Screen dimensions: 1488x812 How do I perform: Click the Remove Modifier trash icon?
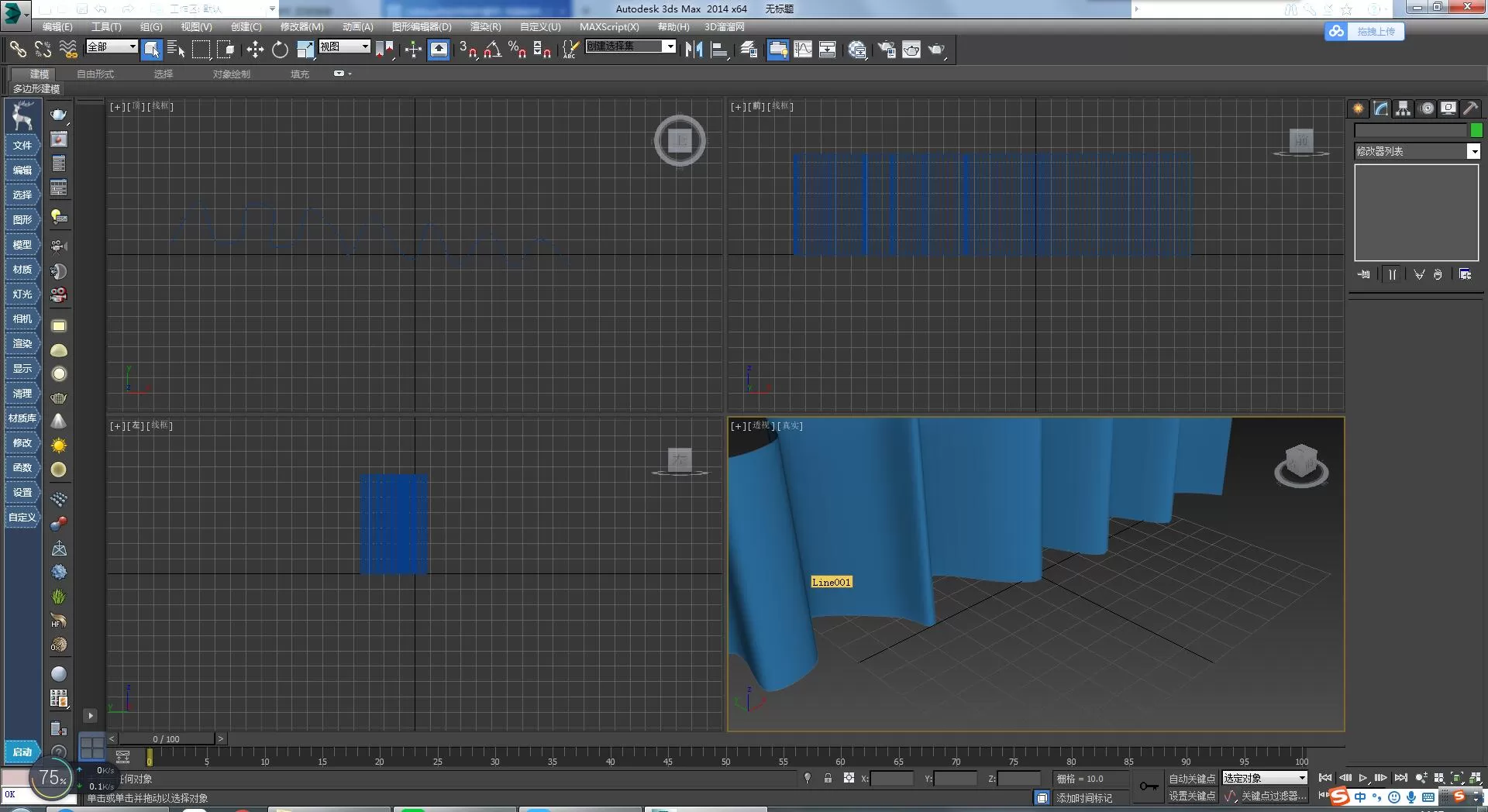1438,274
